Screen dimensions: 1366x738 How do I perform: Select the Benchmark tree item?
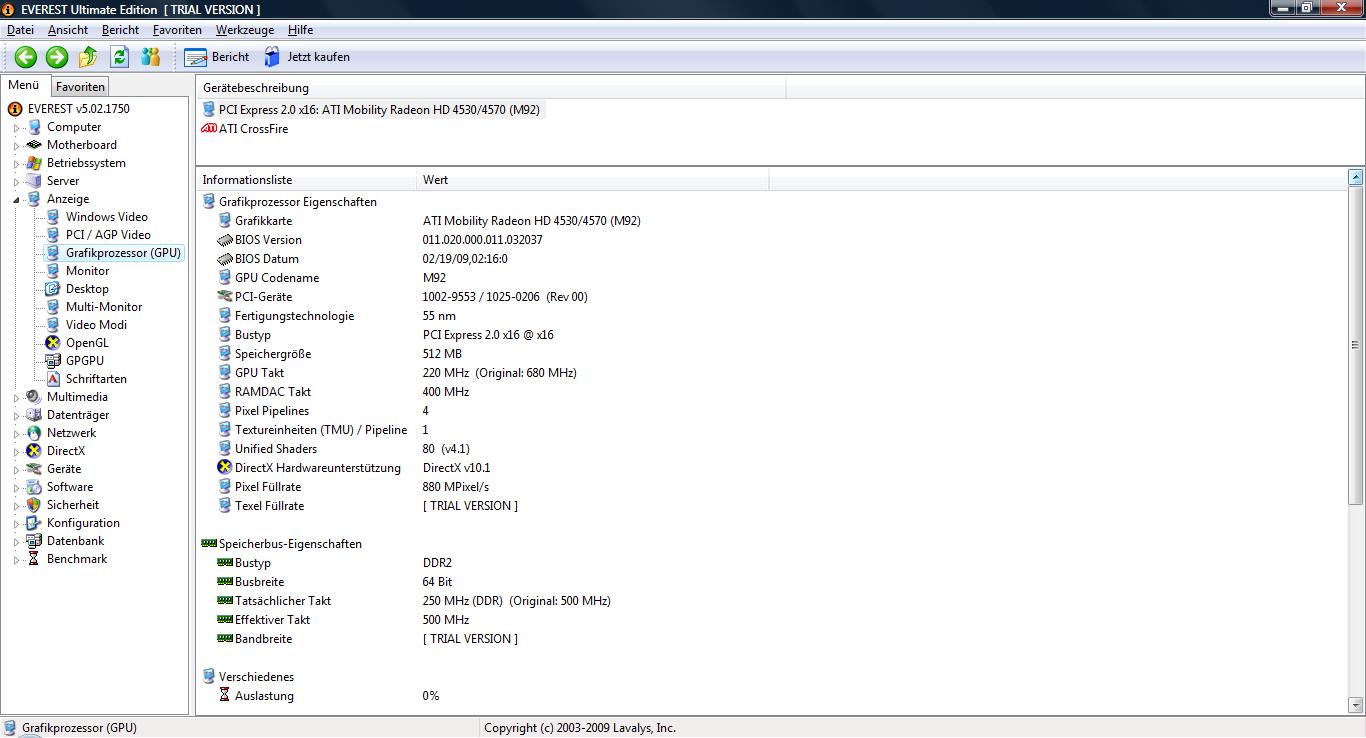[x=76, y=559]
